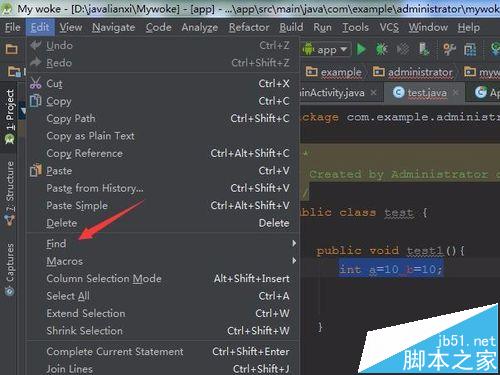
Task: Choose Complete Current Statement entry
Action: (163, 351)
